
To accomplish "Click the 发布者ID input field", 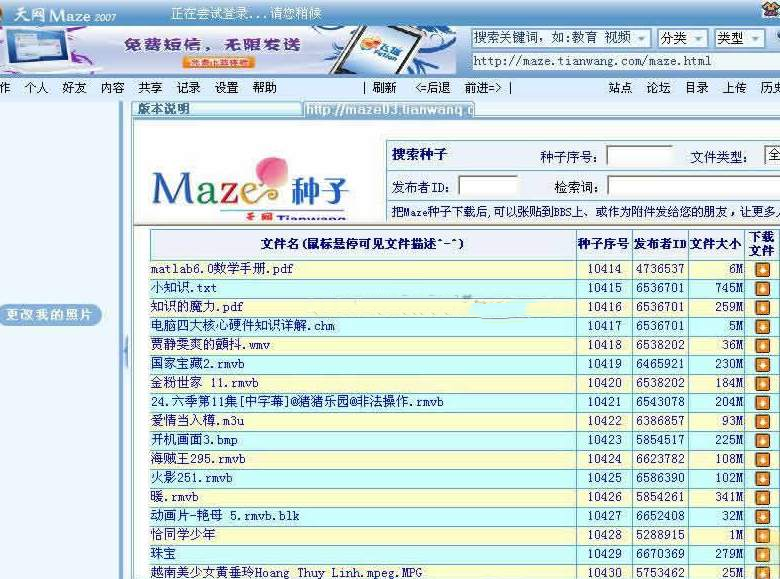I will point(488,186).
